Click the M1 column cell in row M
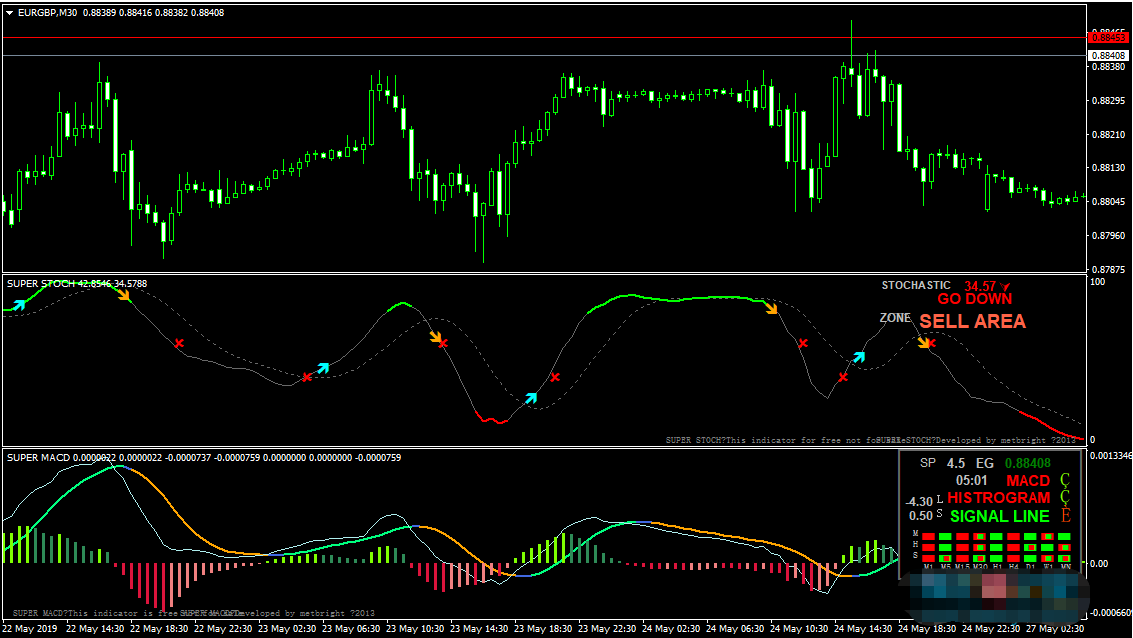 coord(929,537)
